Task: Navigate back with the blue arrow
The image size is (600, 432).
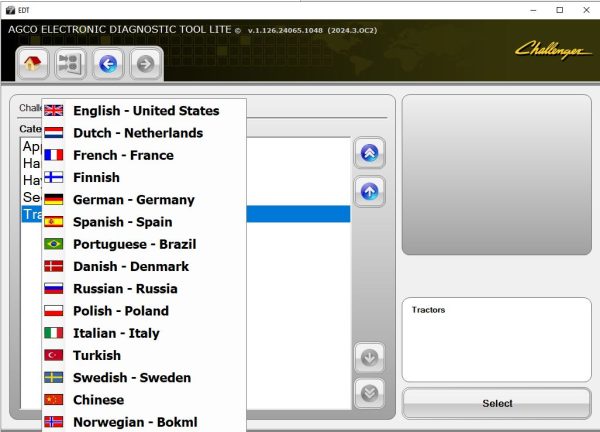Action: point(108,64)
